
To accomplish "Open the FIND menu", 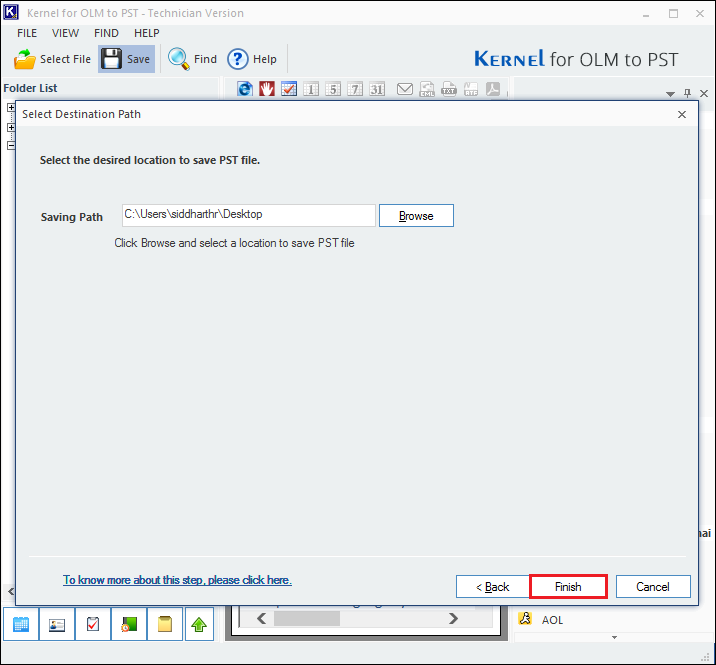I will (x=106, y=33).
